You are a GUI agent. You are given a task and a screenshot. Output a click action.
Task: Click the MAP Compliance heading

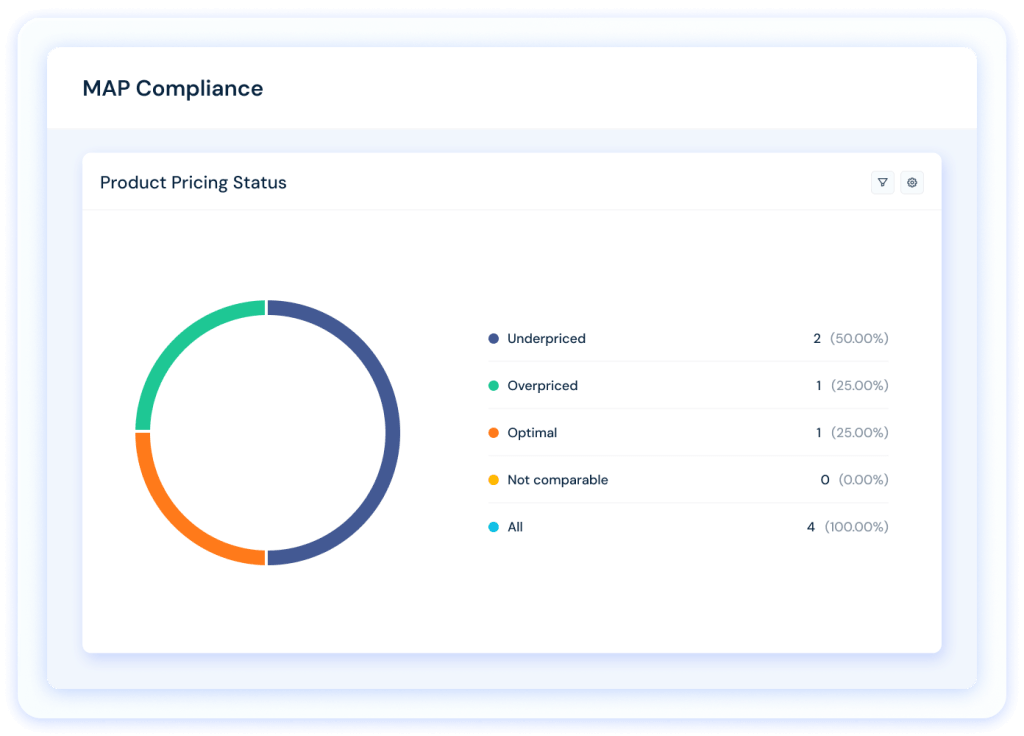click(173, 88)
